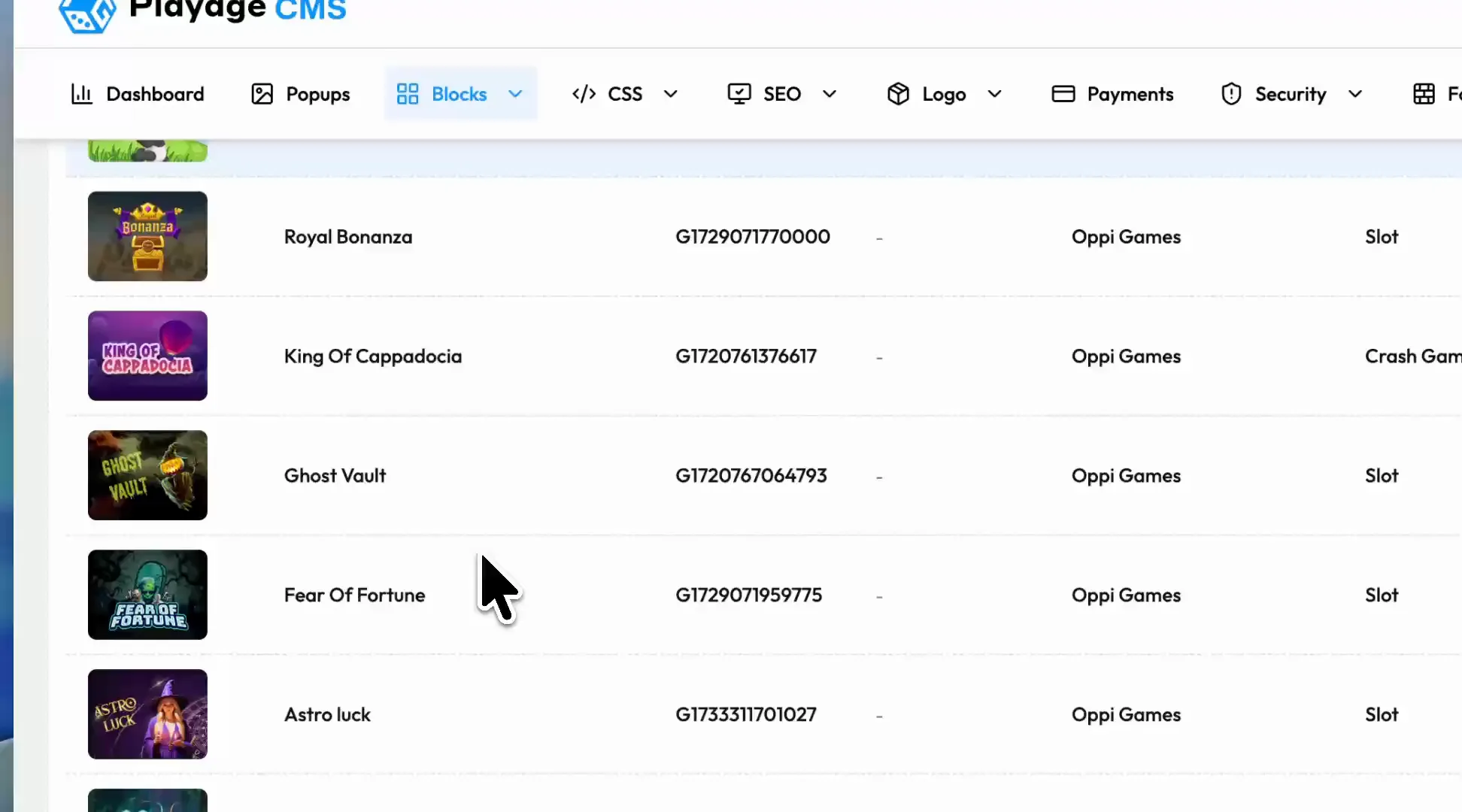This screenshot has width=1462, height=812.
Task: Click the SEO monitor icon
Action: tap(739, 94)
